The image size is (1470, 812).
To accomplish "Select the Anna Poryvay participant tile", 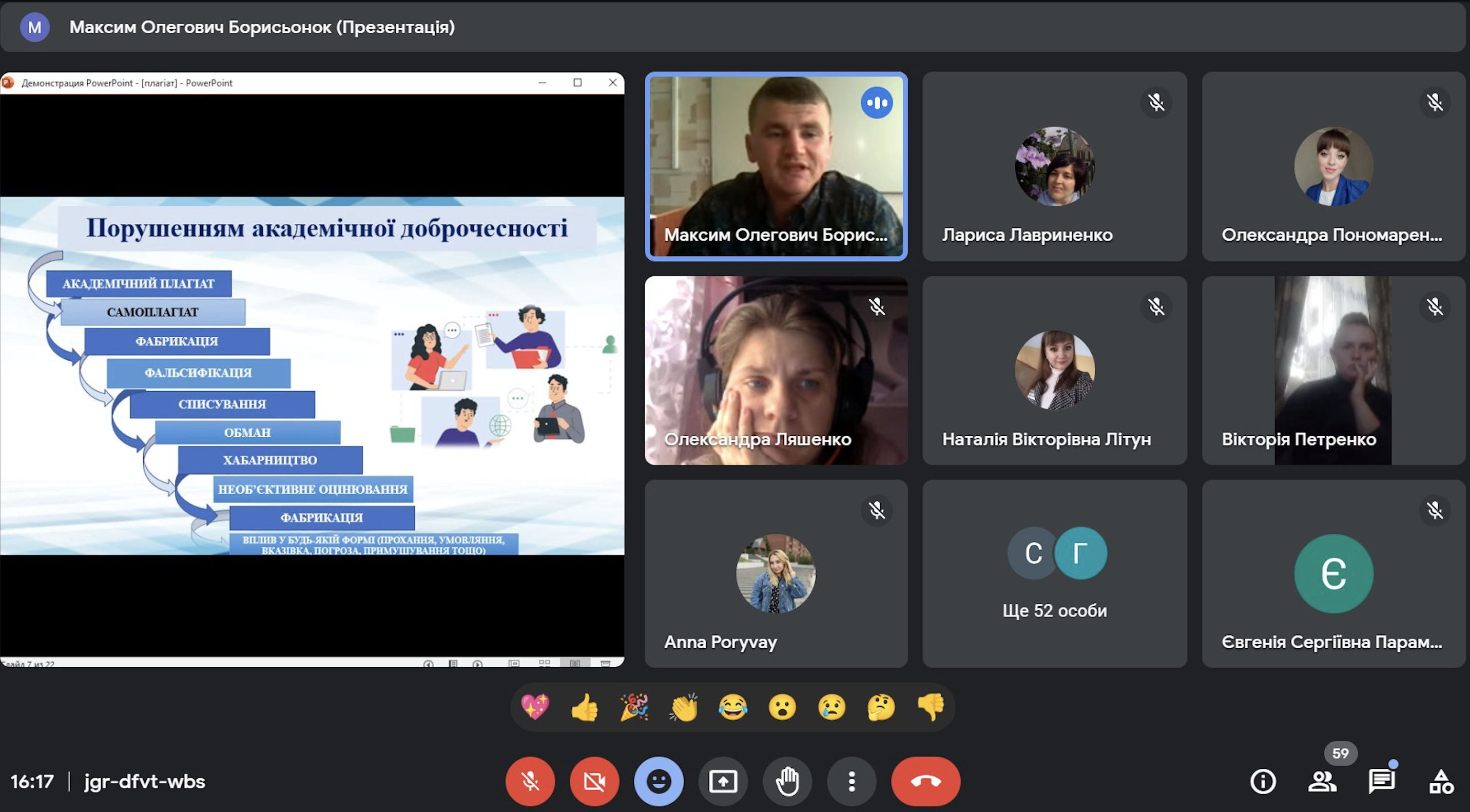I will click(x=776, y=573).
